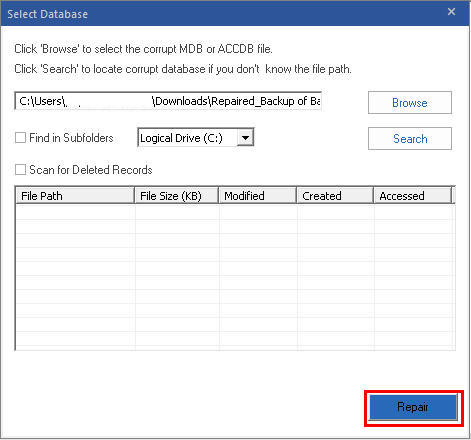The width and height of the screenshot is (471, 440).
Task: Sort by Accessed column header
Action: pyautogui.click(x=412, y=196)
